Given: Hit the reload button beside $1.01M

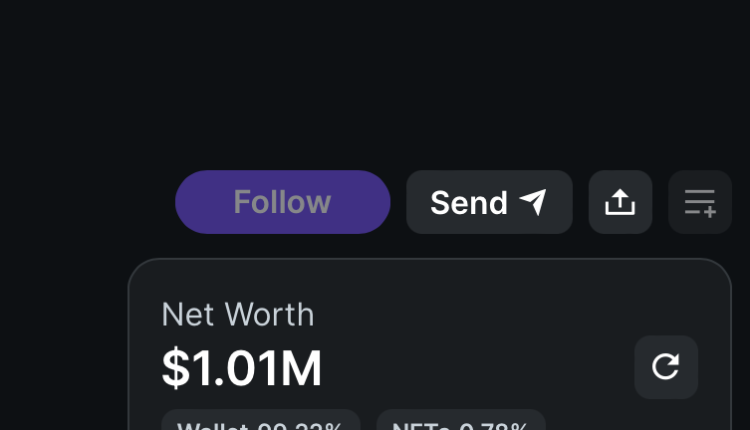Looking at the screenshot, I should (x=666, y=367).
